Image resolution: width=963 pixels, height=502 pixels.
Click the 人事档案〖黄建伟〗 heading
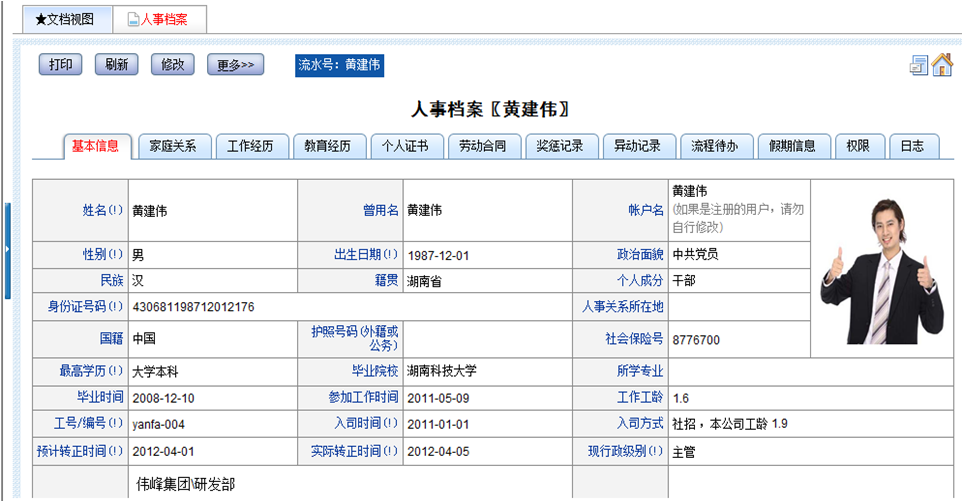489,109
